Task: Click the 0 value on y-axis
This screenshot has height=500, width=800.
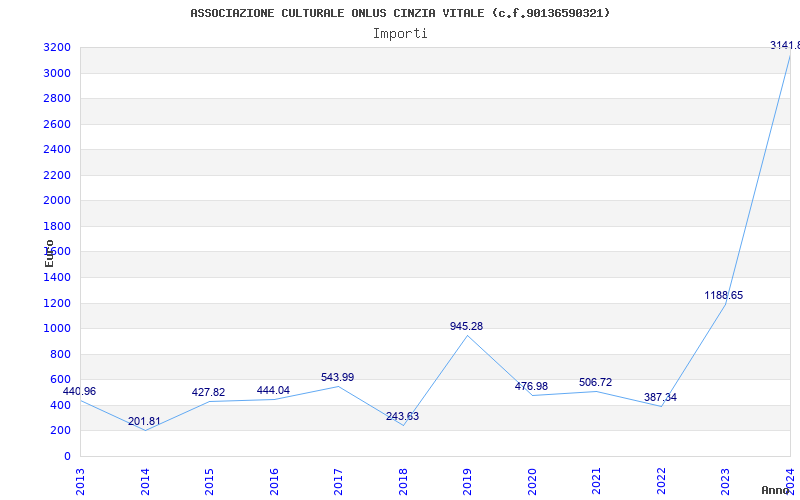Action: (x=67, y=457)
